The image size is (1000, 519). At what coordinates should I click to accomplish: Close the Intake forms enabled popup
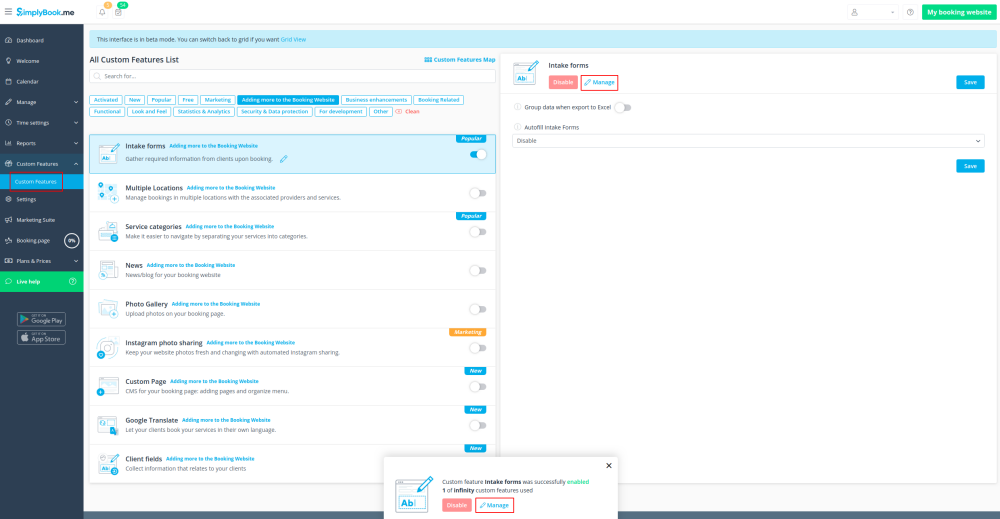coord(608,465)
